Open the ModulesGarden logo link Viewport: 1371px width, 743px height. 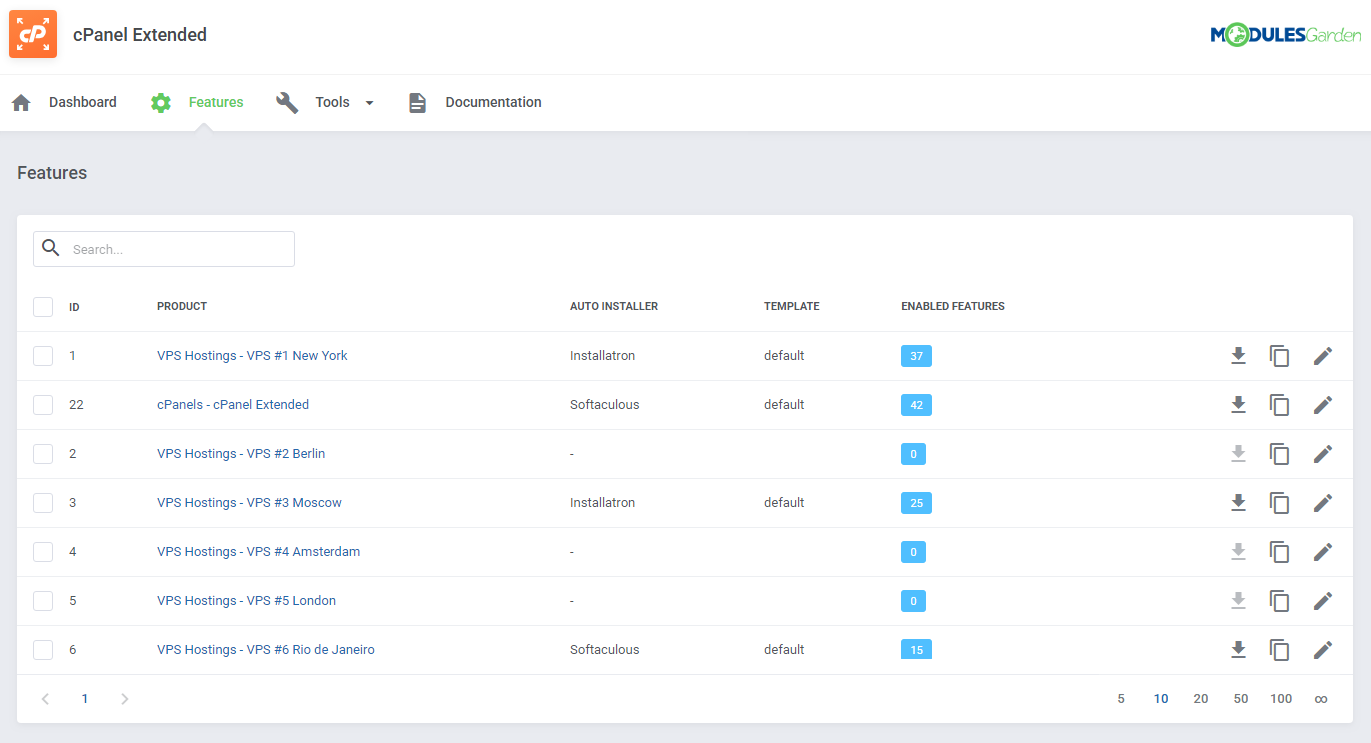pos(1286,35)
